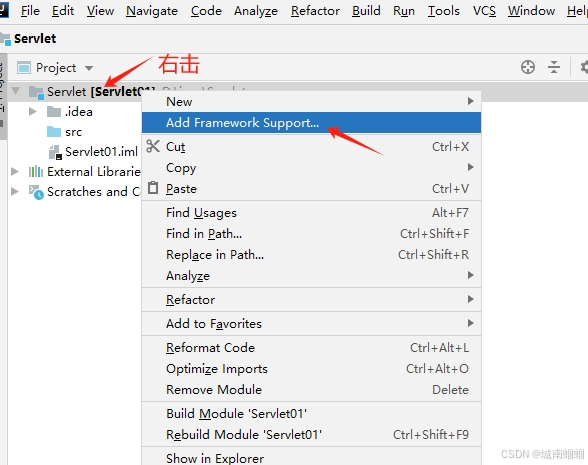The height and width of the screenshot is (465, 588).
Task: Open the Refactor menu in menu bar
Action: [x=315, y=11]
